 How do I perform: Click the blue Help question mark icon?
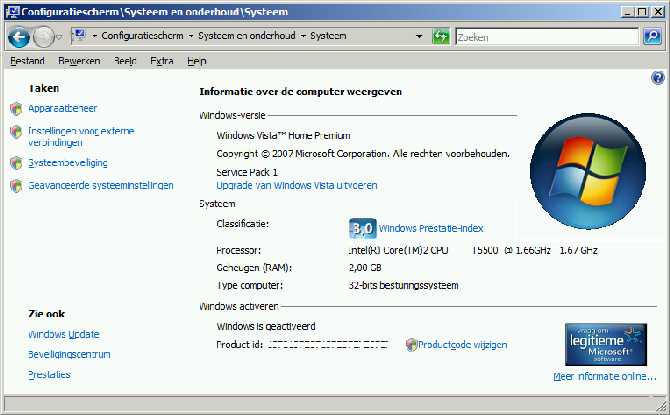tap(658, 78)
